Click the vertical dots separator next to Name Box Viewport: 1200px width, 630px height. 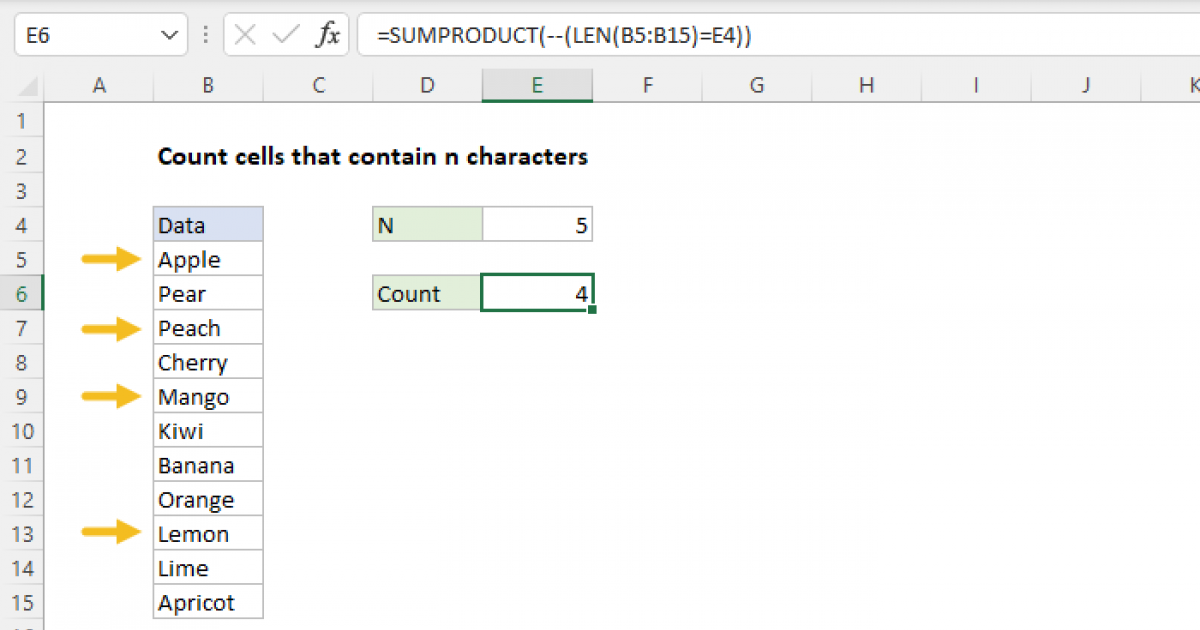click(x=205, y=34)
